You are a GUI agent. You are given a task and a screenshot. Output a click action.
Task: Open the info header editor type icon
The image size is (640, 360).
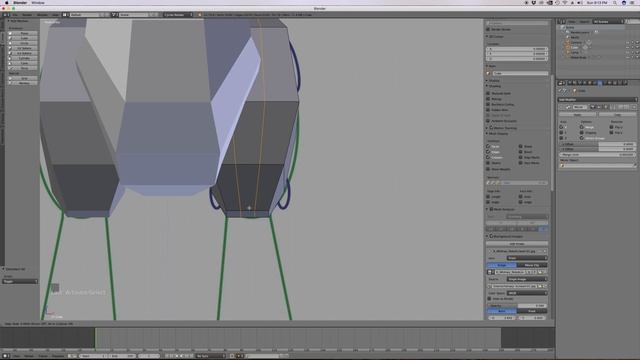[7, 15]
